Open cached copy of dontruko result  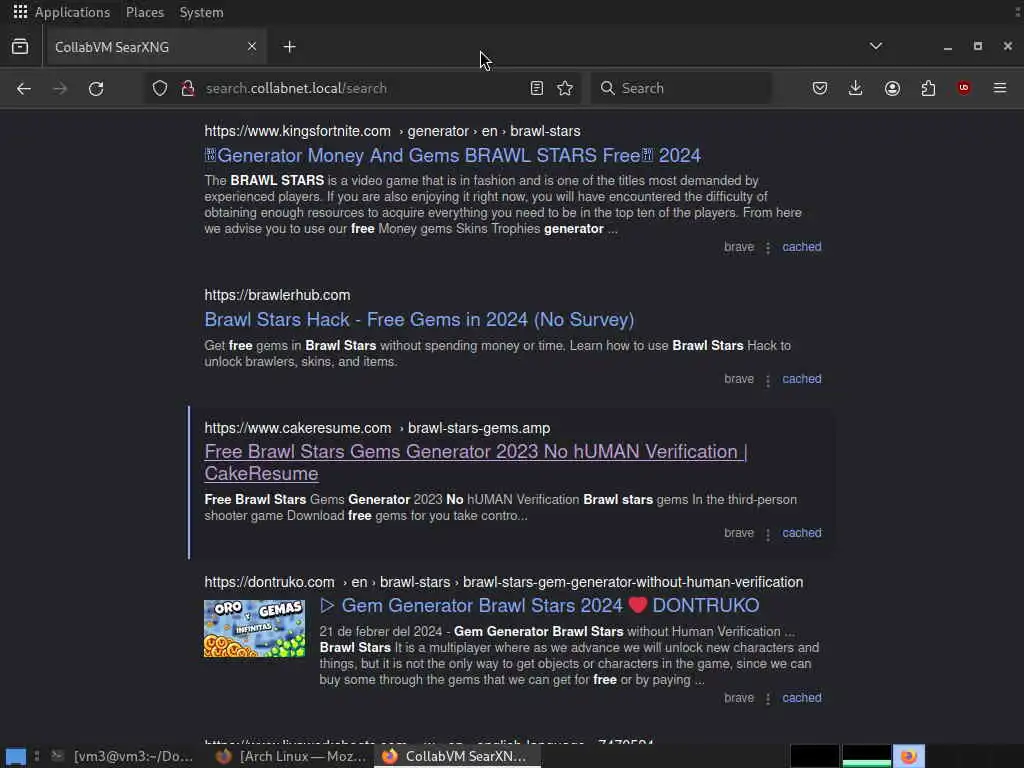[x=802, y=697]
